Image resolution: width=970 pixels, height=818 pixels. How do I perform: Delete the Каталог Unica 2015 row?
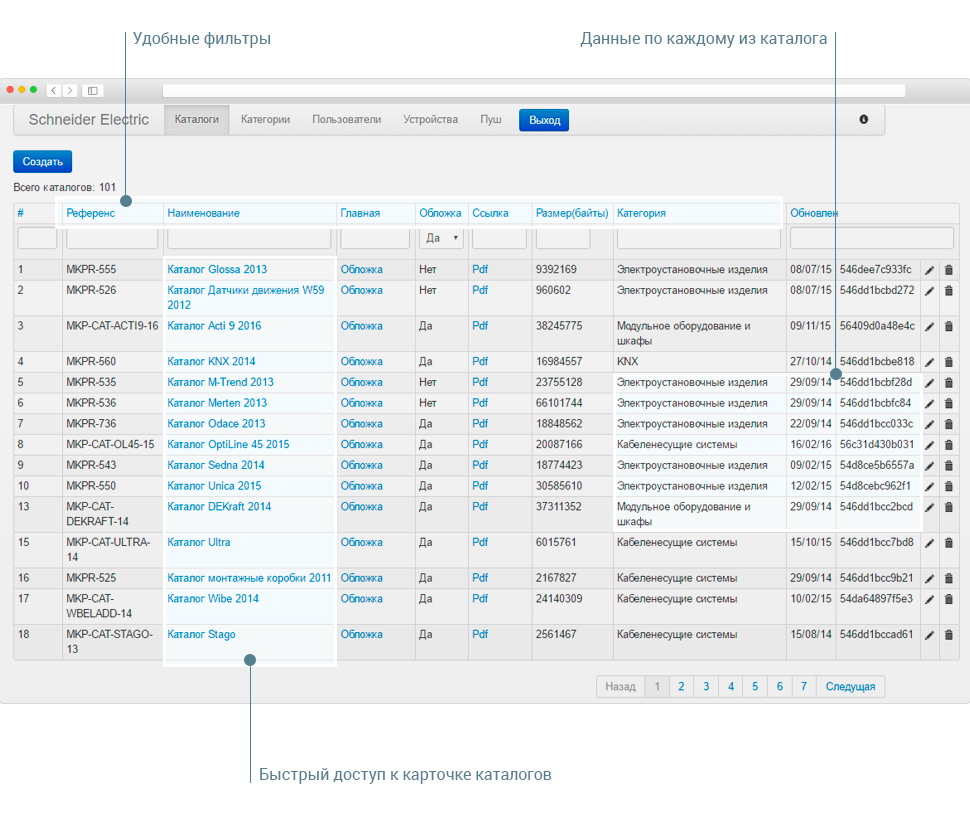click(948, 486)
